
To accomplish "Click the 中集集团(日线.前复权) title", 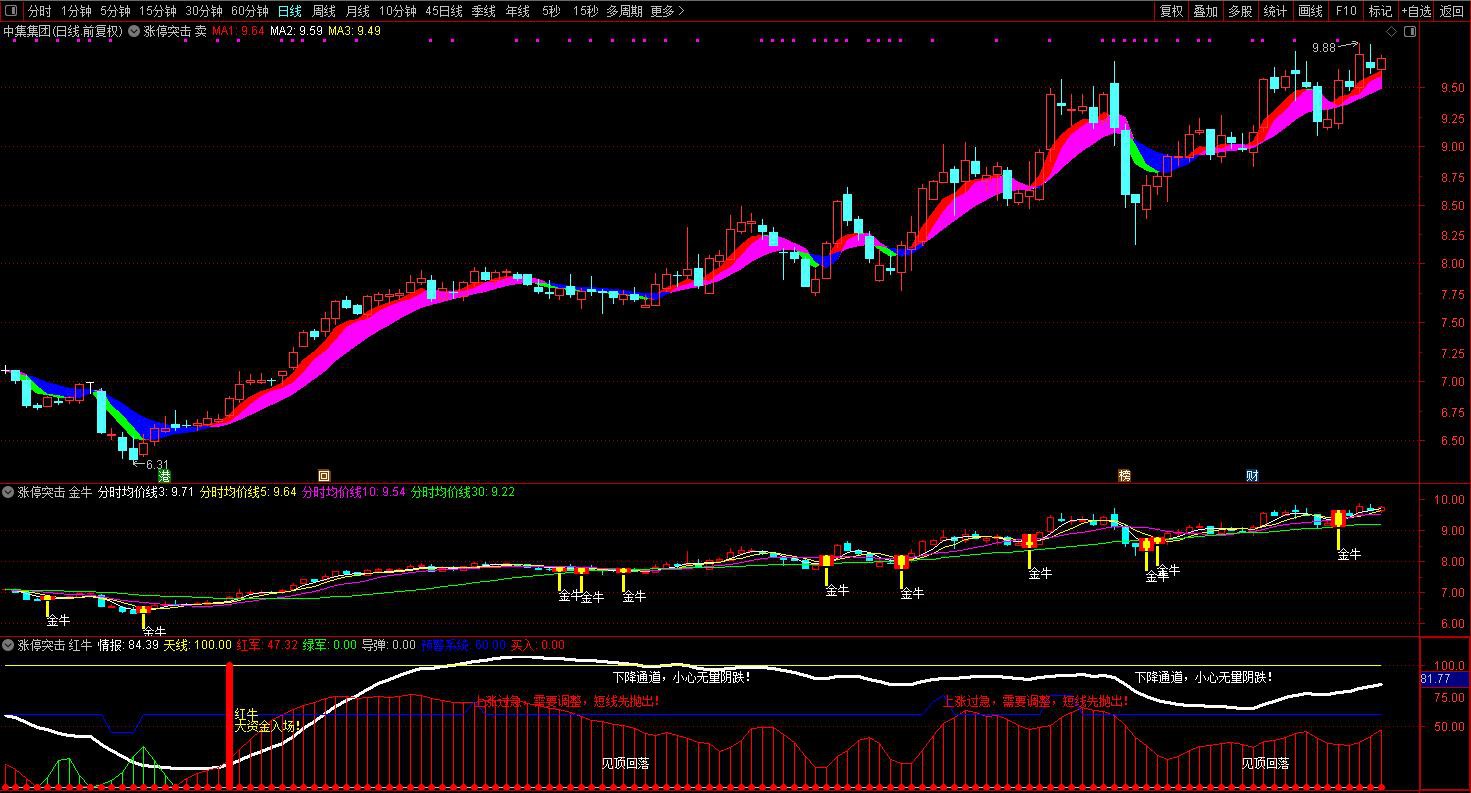I will (62, 31).
